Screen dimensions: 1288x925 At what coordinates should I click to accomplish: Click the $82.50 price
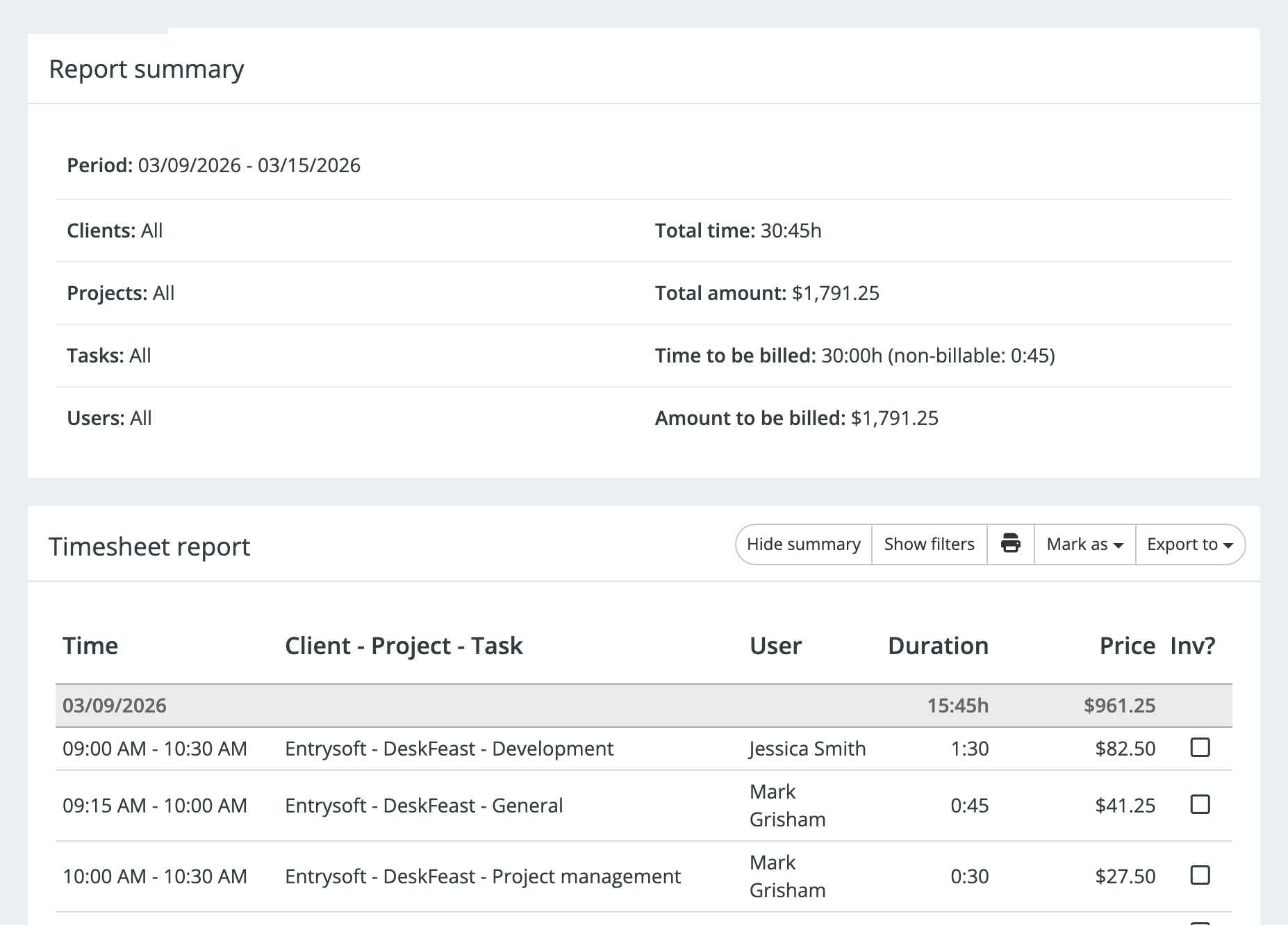pos(1125,749)
